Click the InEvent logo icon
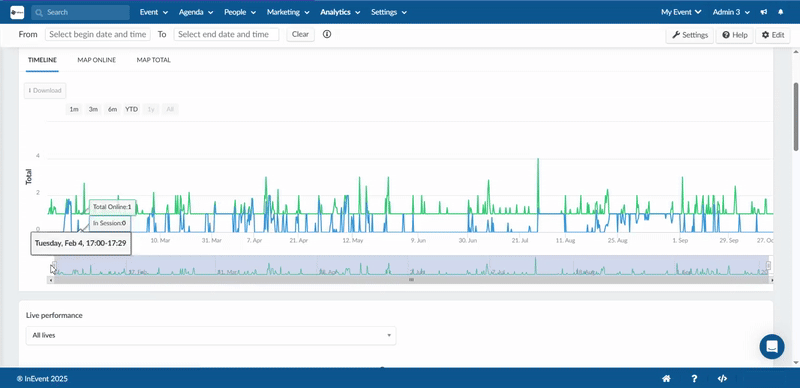 (x=17, y=12)
